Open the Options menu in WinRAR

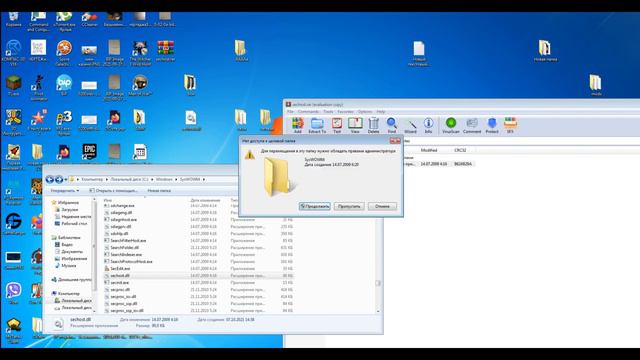coord(365,111)
